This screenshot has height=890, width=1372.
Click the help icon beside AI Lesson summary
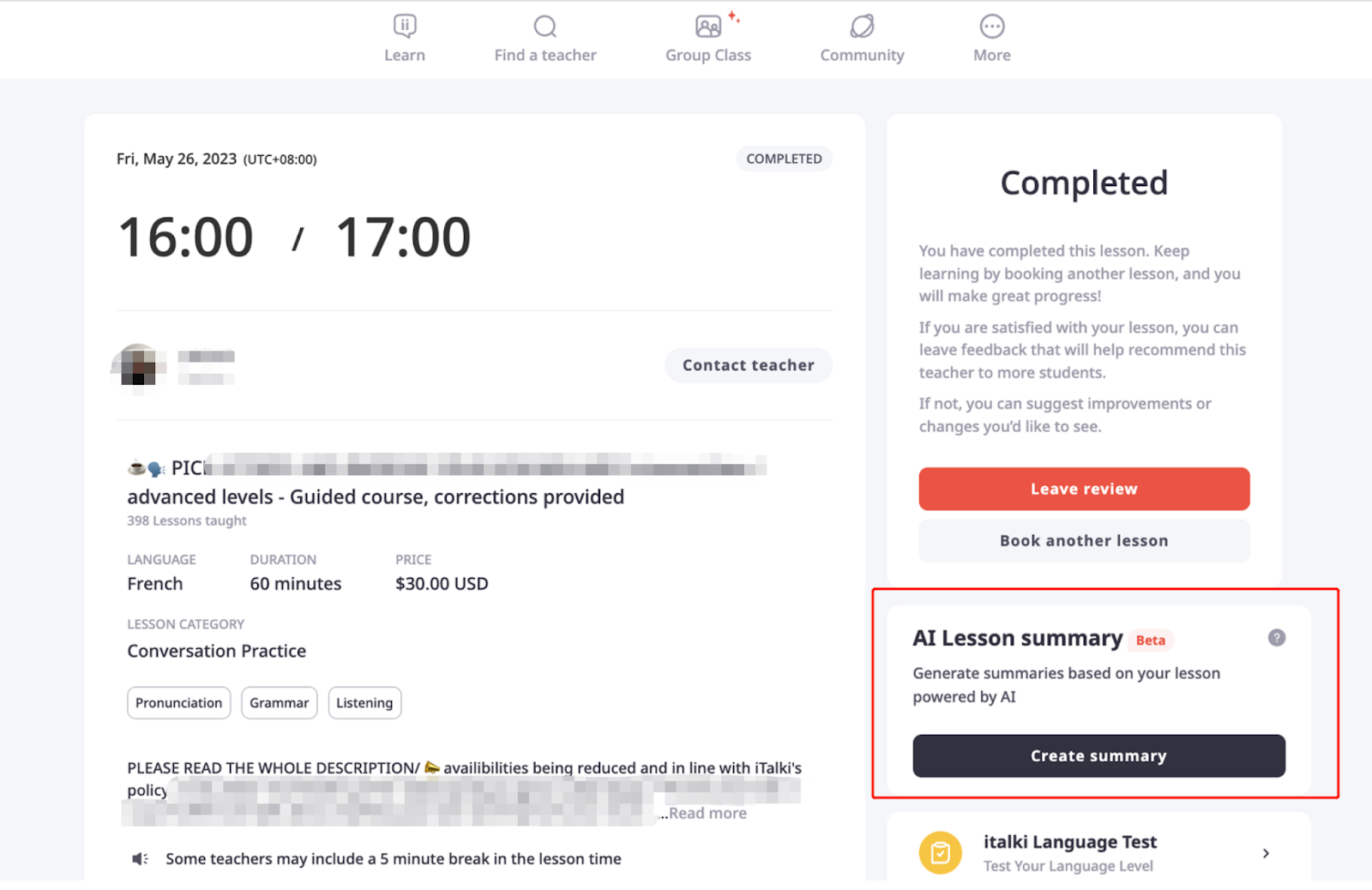[x=1276, y=638]
